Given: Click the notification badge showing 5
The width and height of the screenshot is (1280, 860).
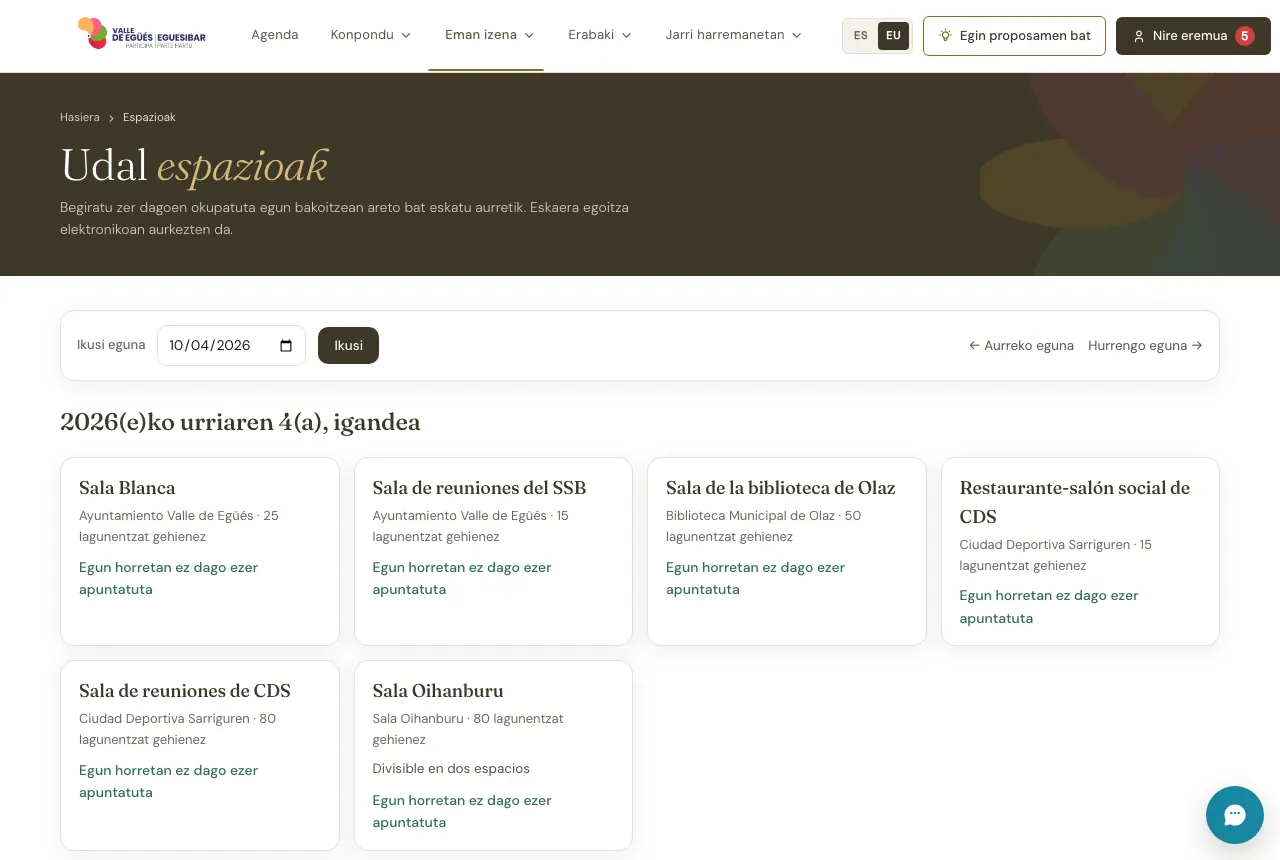Looking at the screenshot, I should pyautogui.click(x=1245, y=36).
